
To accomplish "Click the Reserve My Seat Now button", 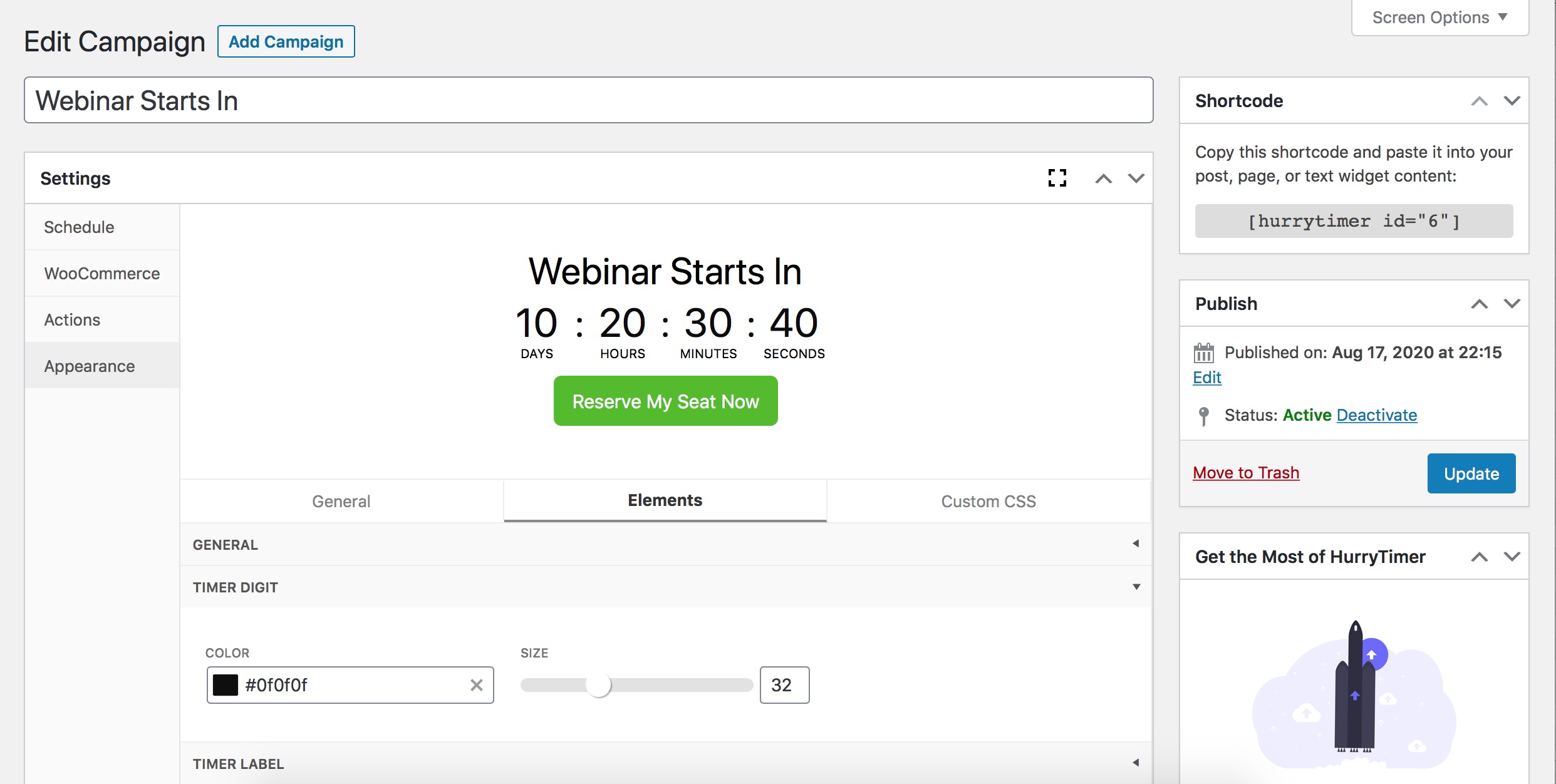I will point(665,401).
